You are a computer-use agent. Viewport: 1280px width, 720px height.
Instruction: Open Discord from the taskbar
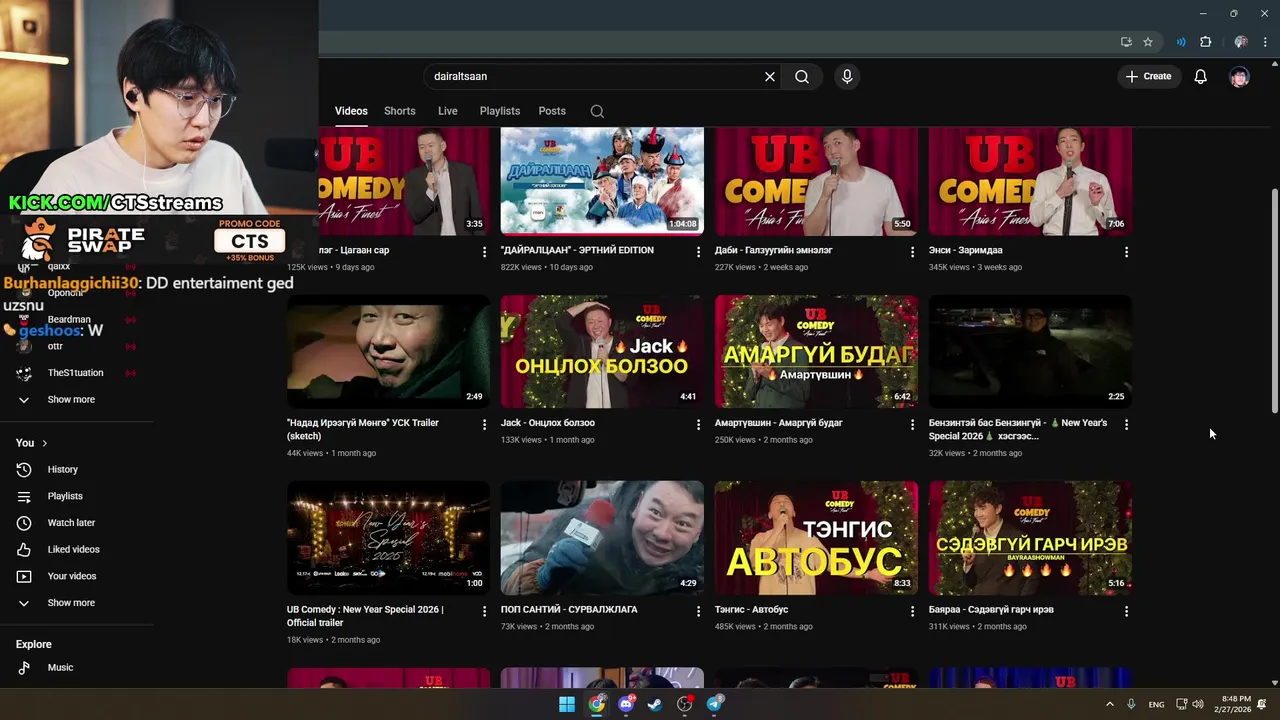click(627, 704)
